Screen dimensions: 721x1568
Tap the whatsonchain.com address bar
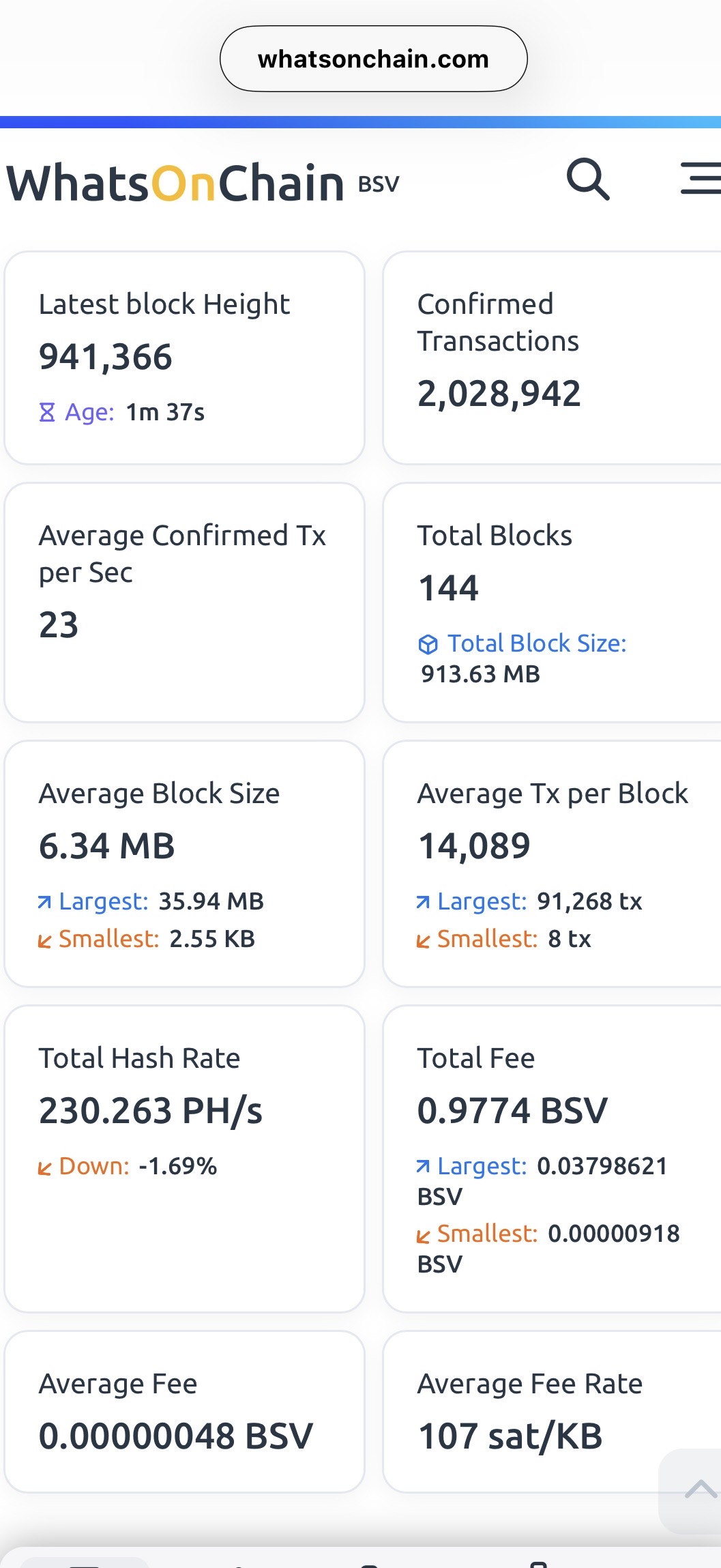[x=373, y=59]
